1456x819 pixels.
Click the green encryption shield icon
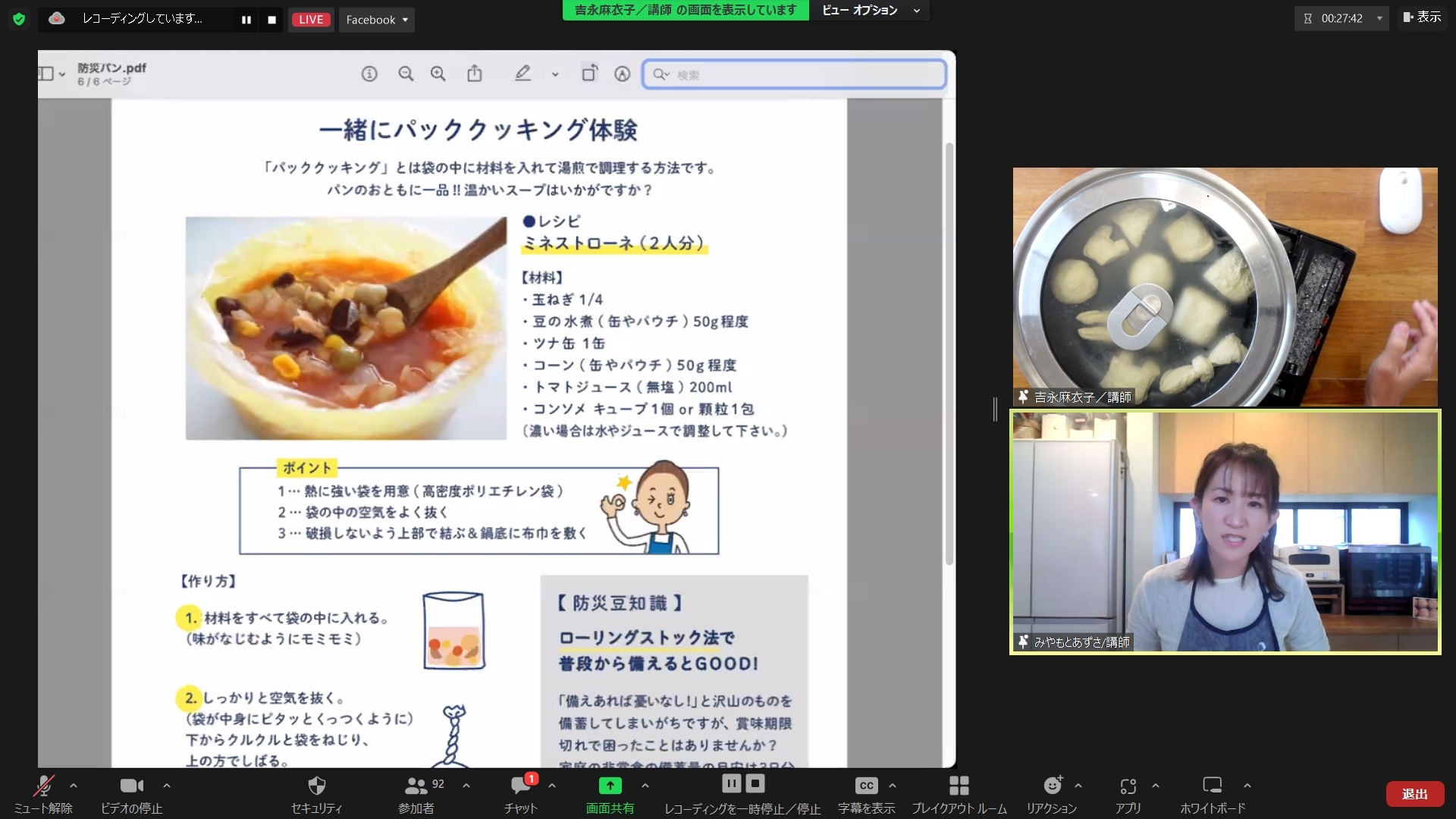click(19, 19)
